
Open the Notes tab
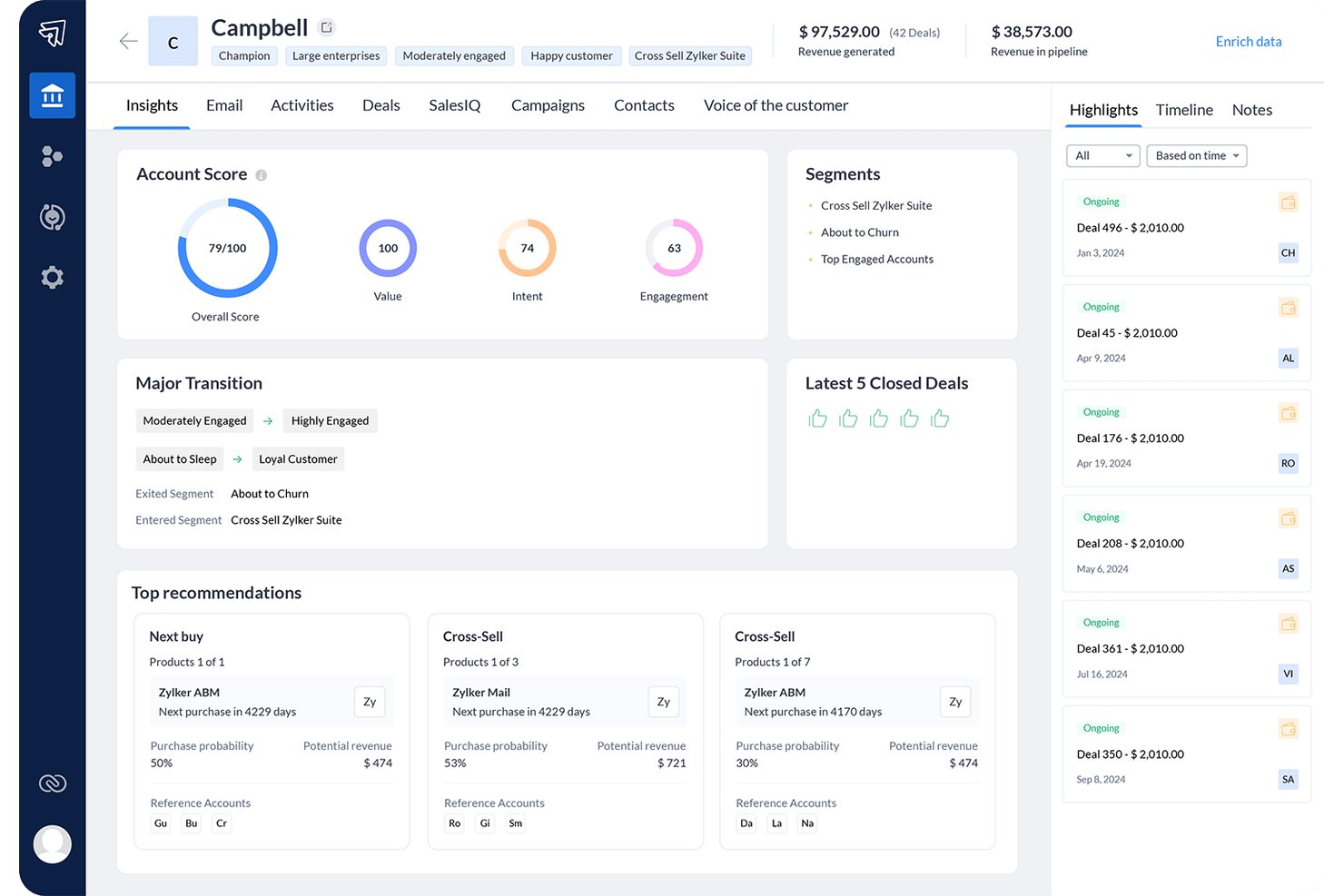1252,110
